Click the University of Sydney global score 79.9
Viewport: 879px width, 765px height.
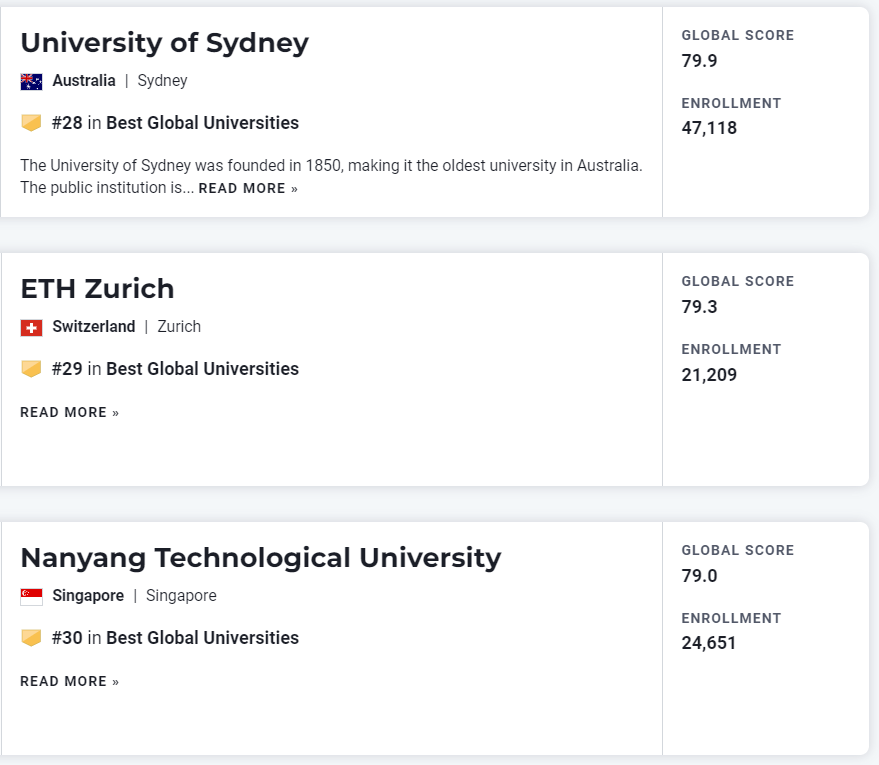click(699, 61)
